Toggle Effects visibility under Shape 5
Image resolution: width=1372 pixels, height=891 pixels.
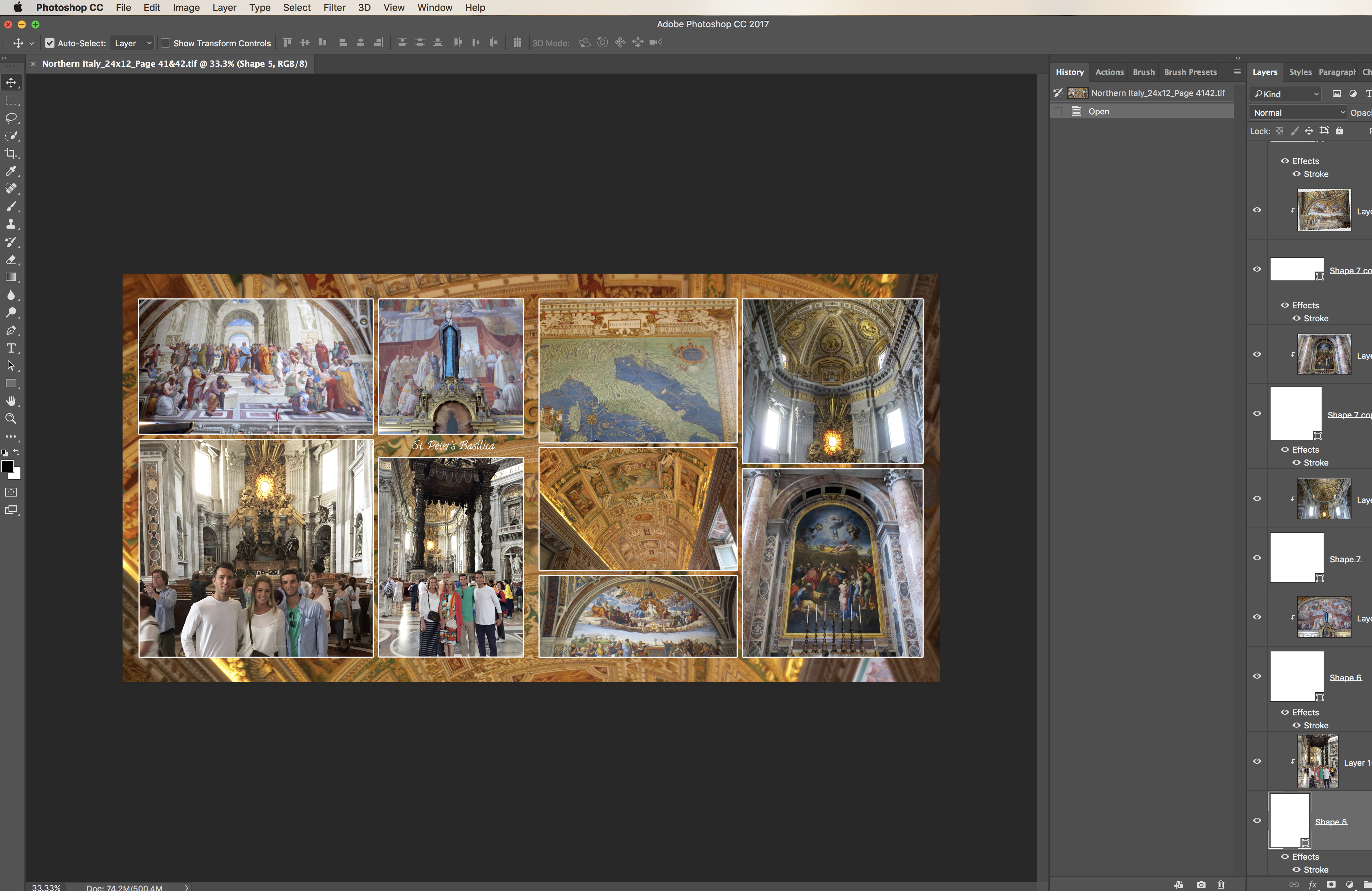coord(1285,857)
